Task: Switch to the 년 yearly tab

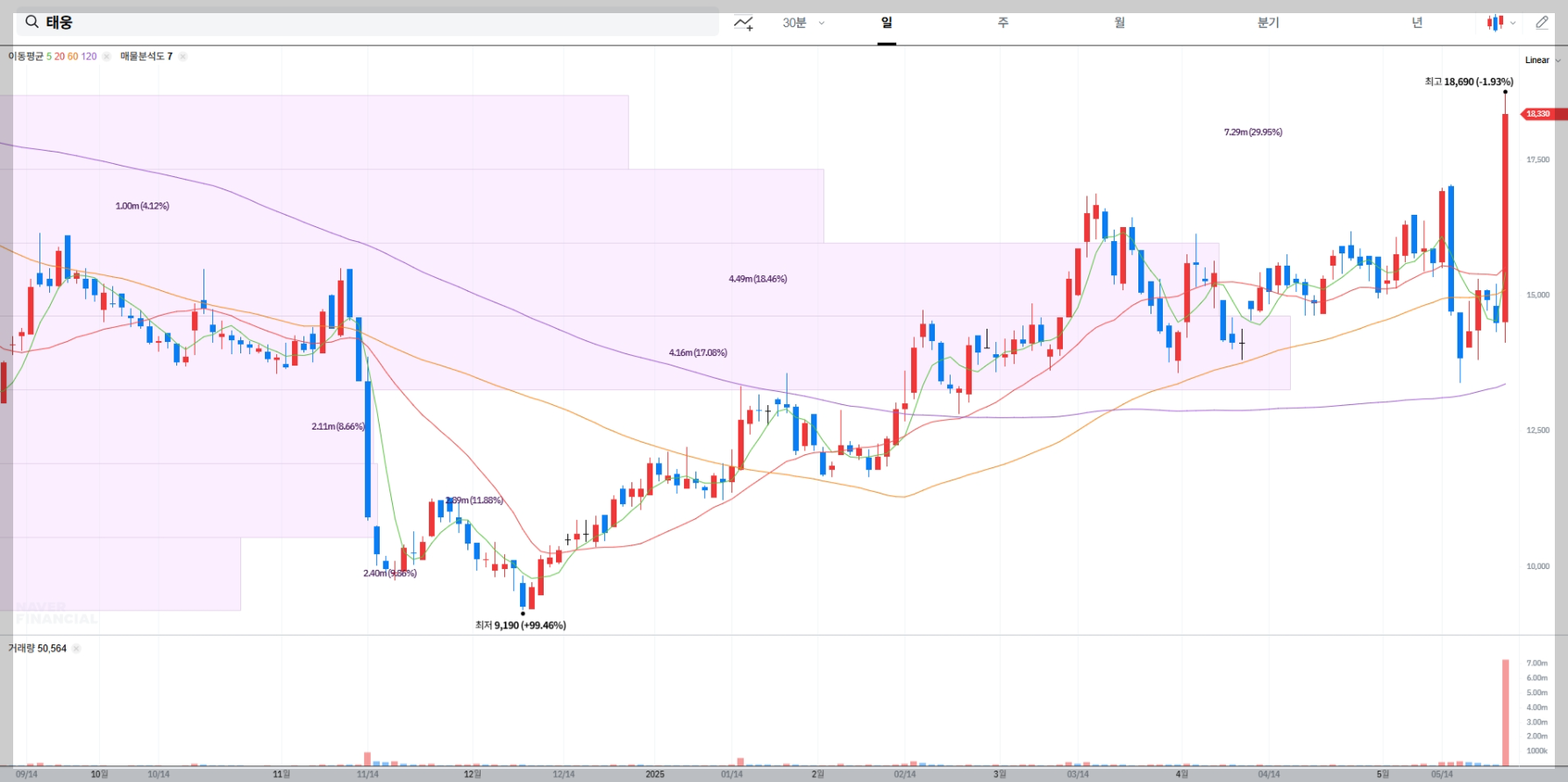Action: [x=1417, y=23]
